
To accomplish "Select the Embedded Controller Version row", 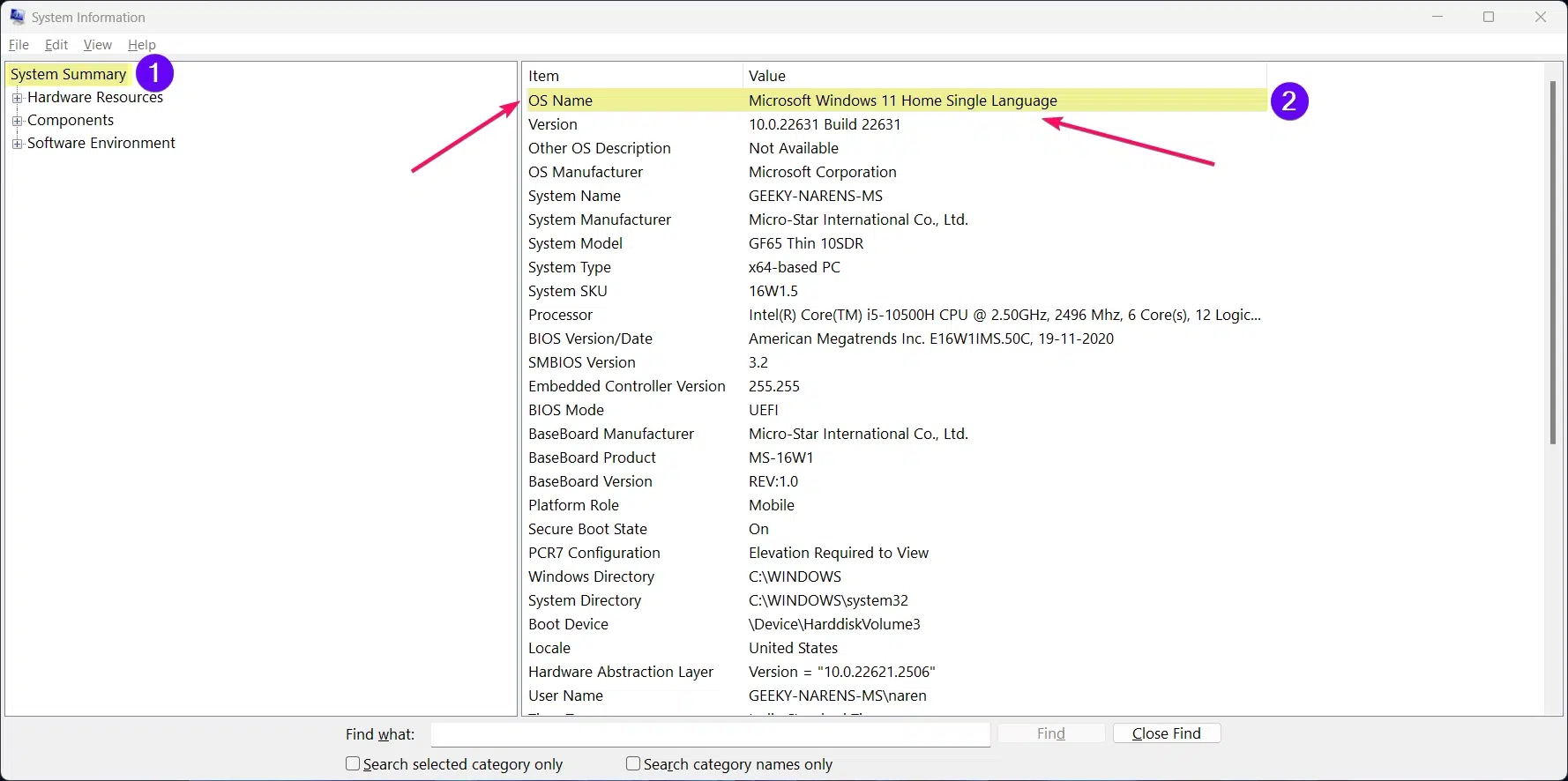I will tap(896, 386).
